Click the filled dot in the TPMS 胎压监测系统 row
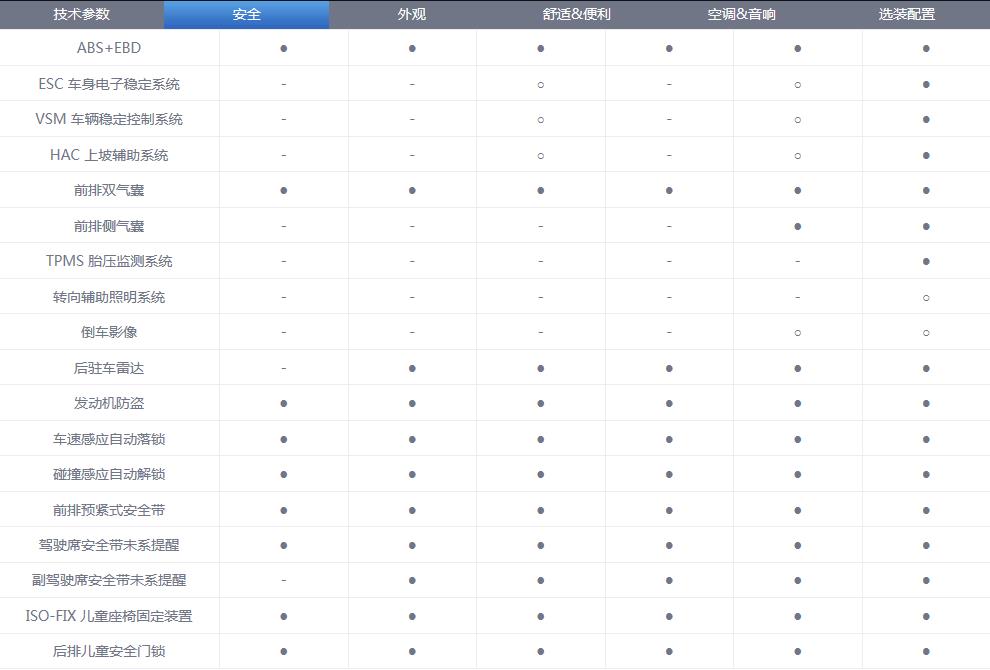This screenshot has width=990, height=670. [x=926, y=262]
